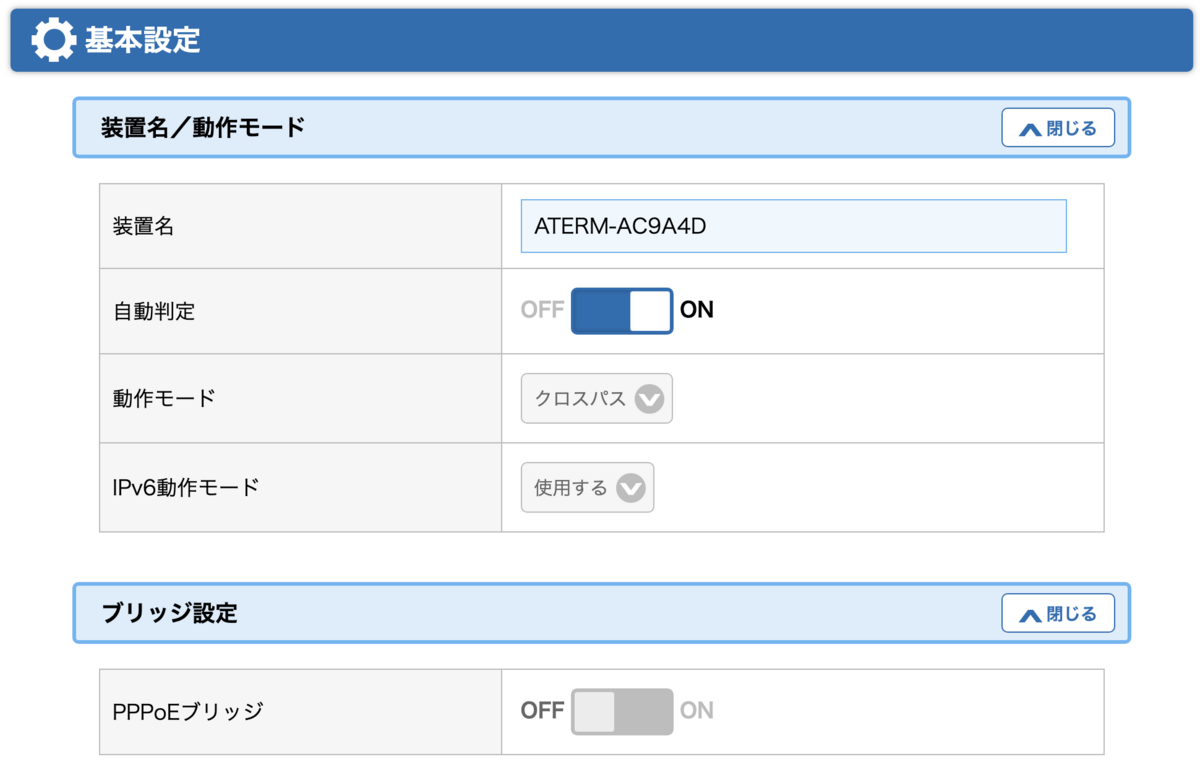The image size is (1200, 762).
Task: Click the round arrow icon on 使用する dropdown
Action: point(631,489)
